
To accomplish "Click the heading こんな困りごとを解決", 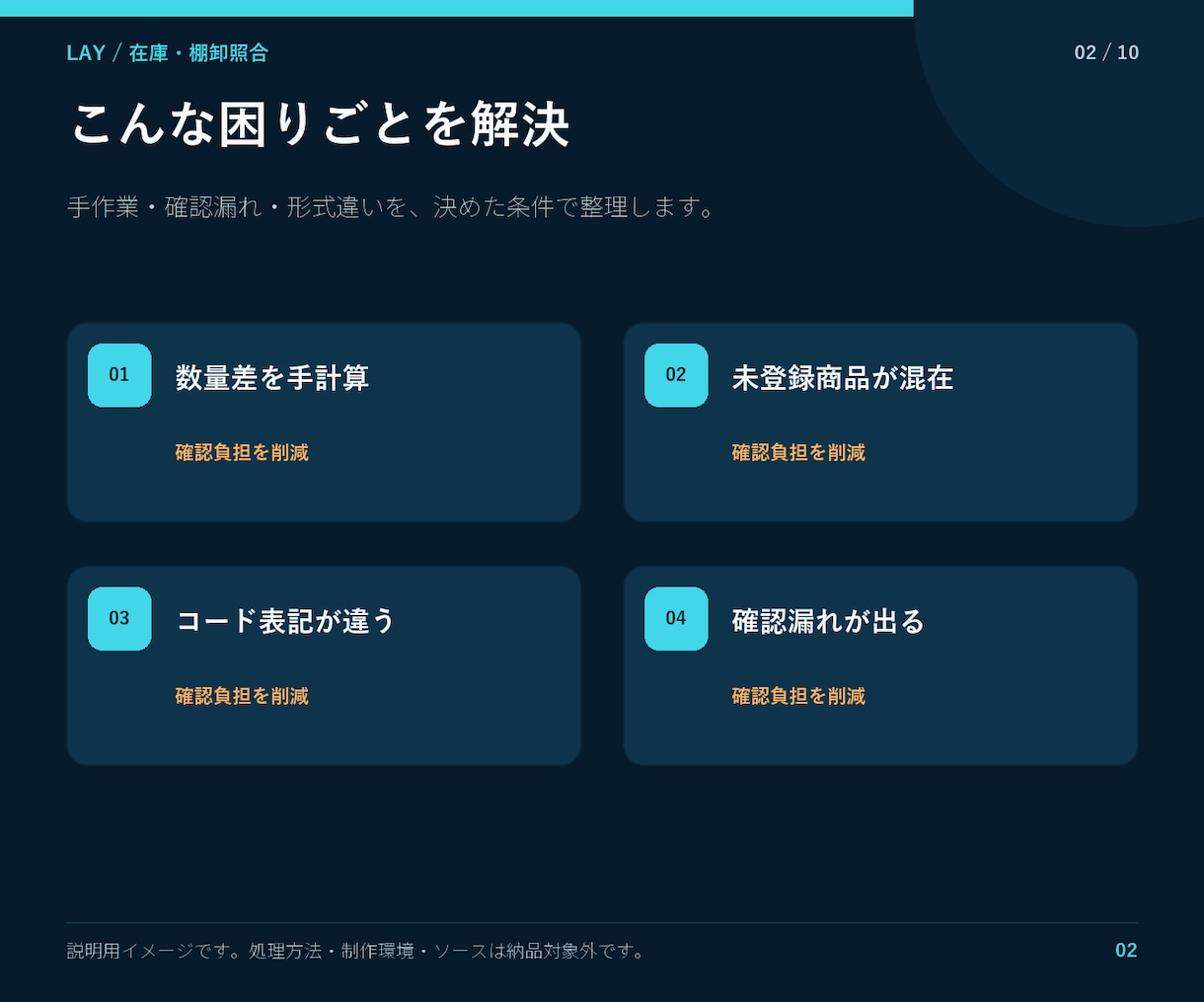I will (320, 124).
